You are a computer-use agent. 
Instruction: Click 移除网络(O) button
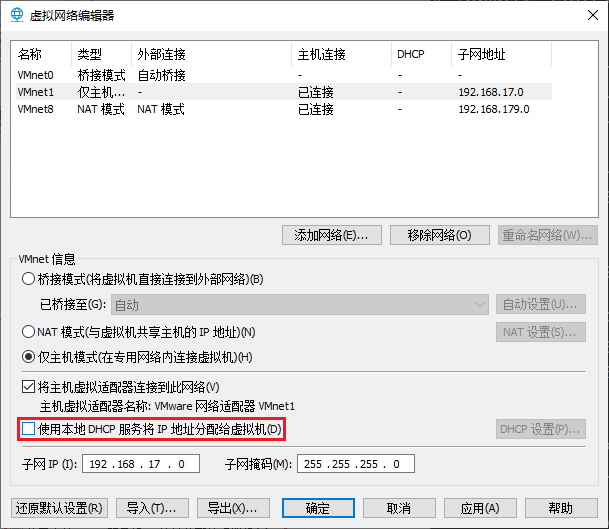(440, 235)
